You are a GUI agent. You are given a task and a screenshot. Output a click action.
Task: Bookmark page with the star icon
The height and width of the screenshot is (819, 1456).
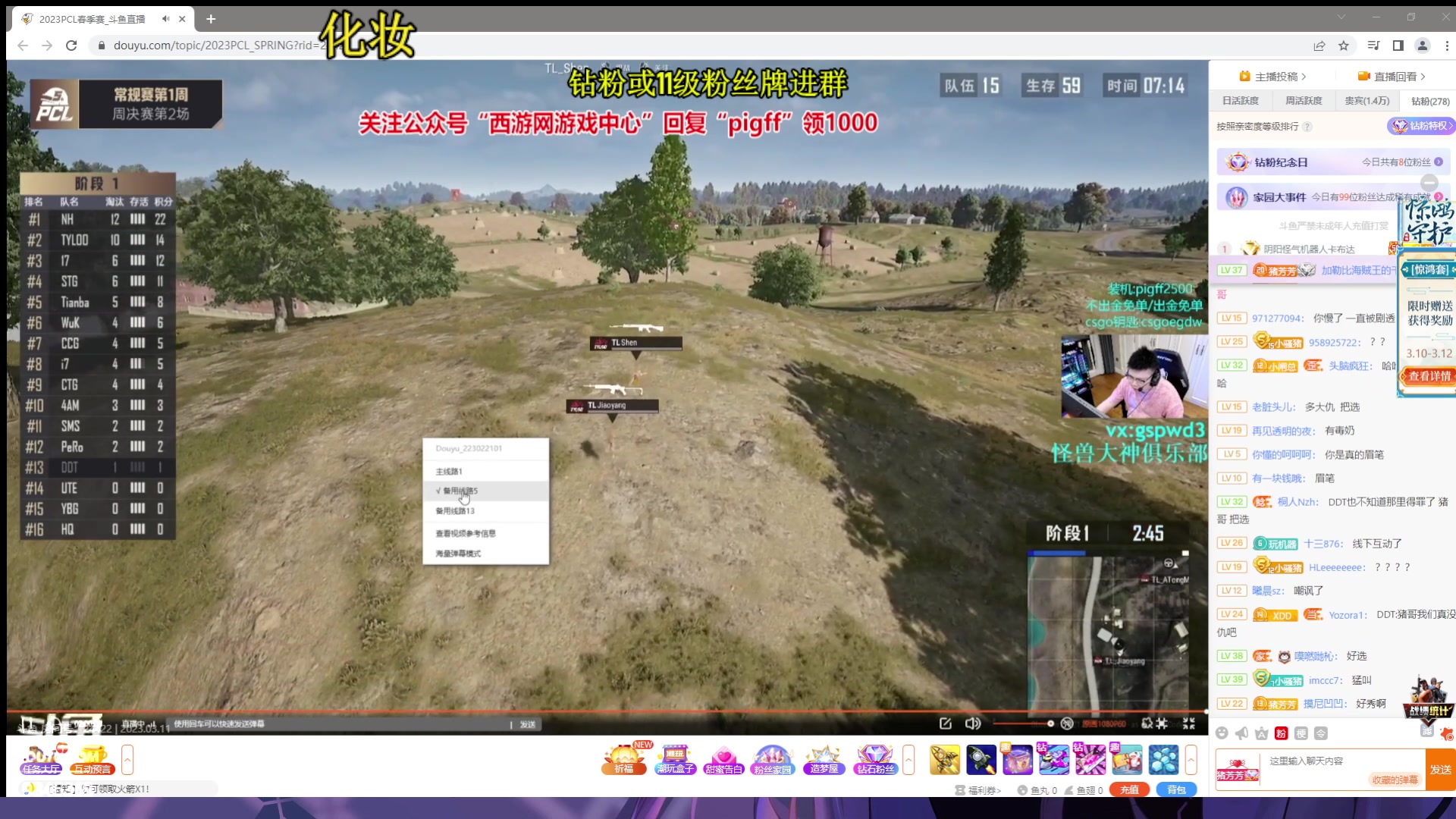[x=1344, y=45]
